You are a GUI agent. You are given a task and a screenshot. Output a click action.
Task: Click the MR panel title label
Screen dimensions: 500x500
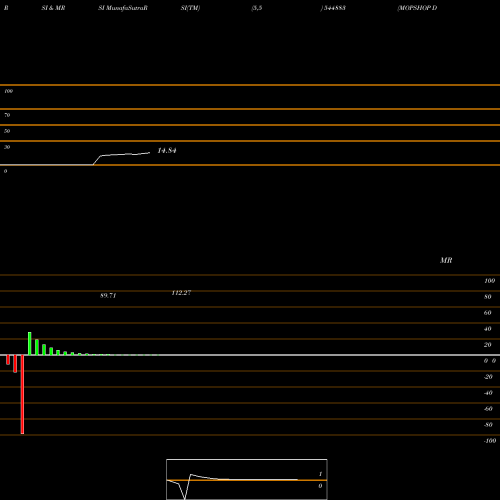coord(446,260)
